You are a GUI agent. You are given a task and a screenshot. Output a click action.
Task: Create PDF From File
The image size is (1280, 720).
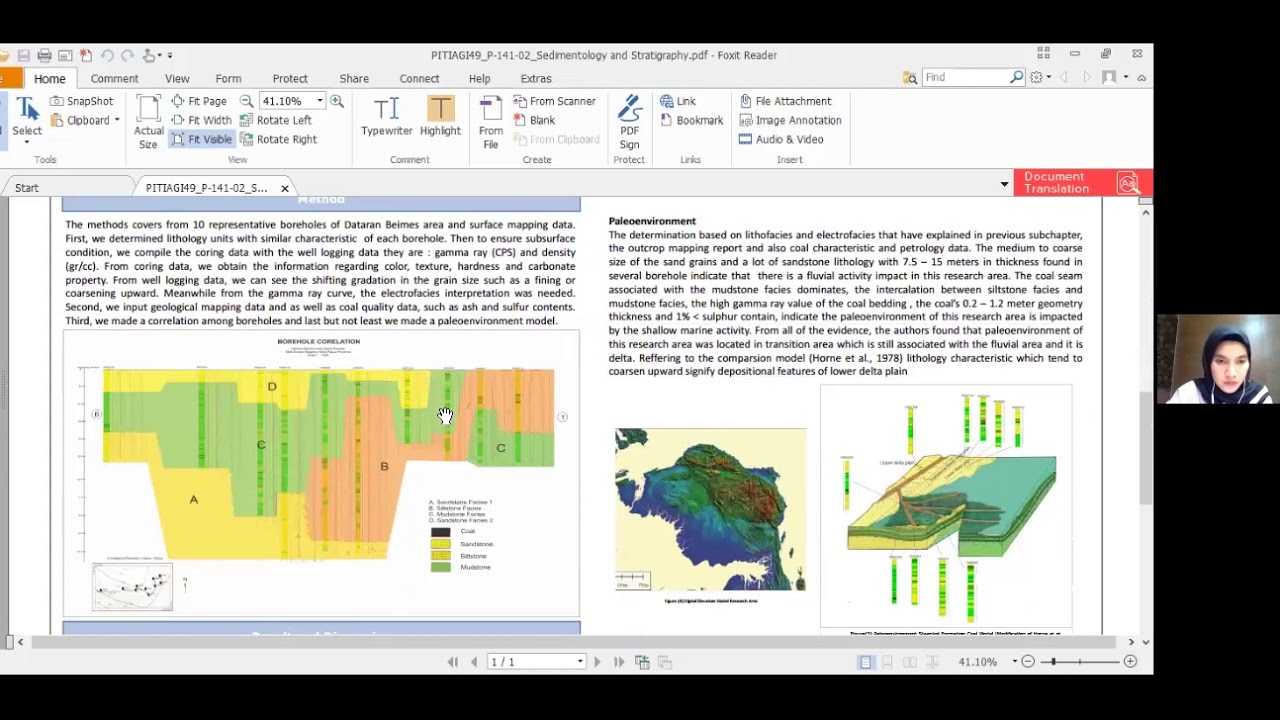pos(491,122)
